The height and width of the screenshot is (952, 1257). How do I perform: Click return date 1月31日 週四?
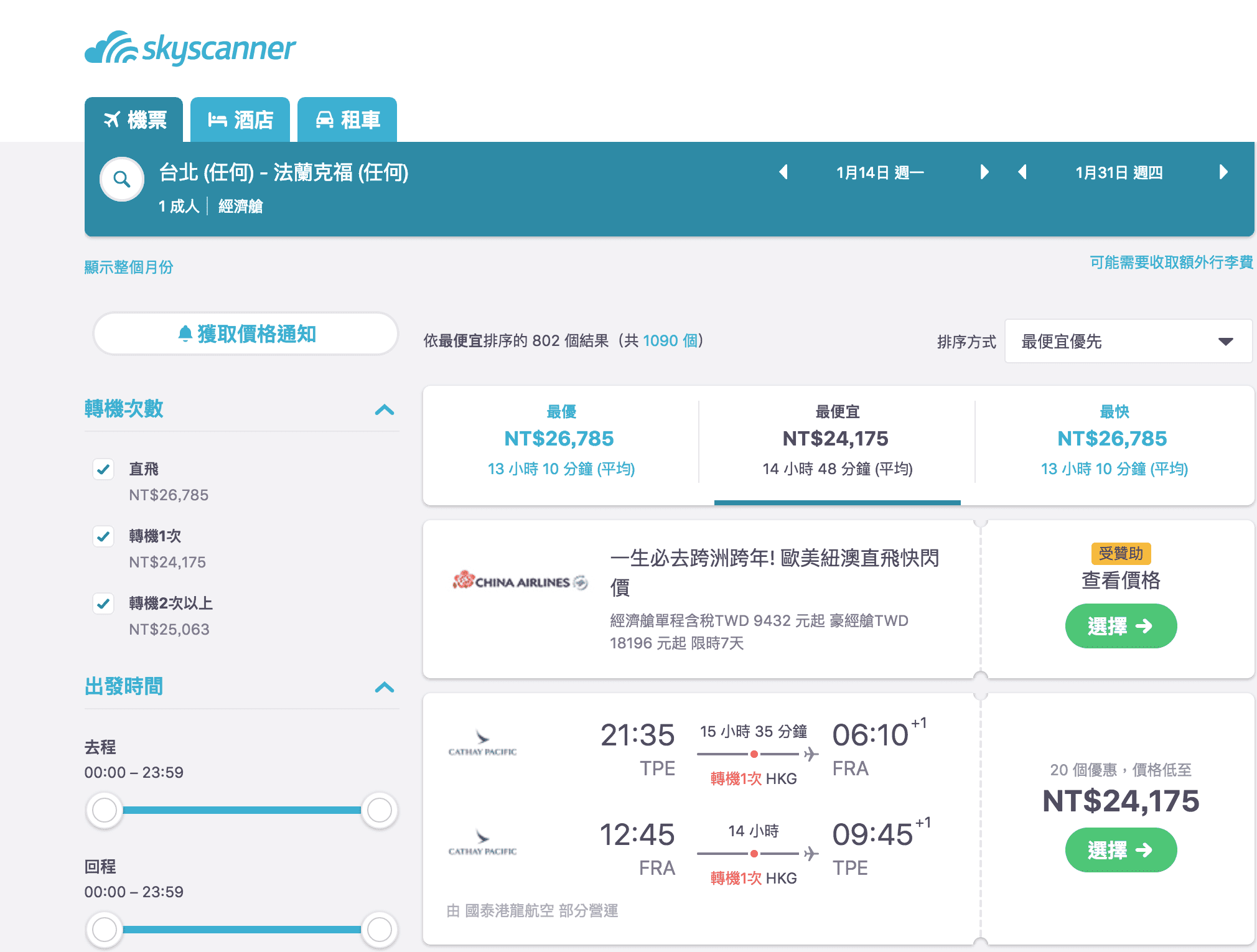1119,172
